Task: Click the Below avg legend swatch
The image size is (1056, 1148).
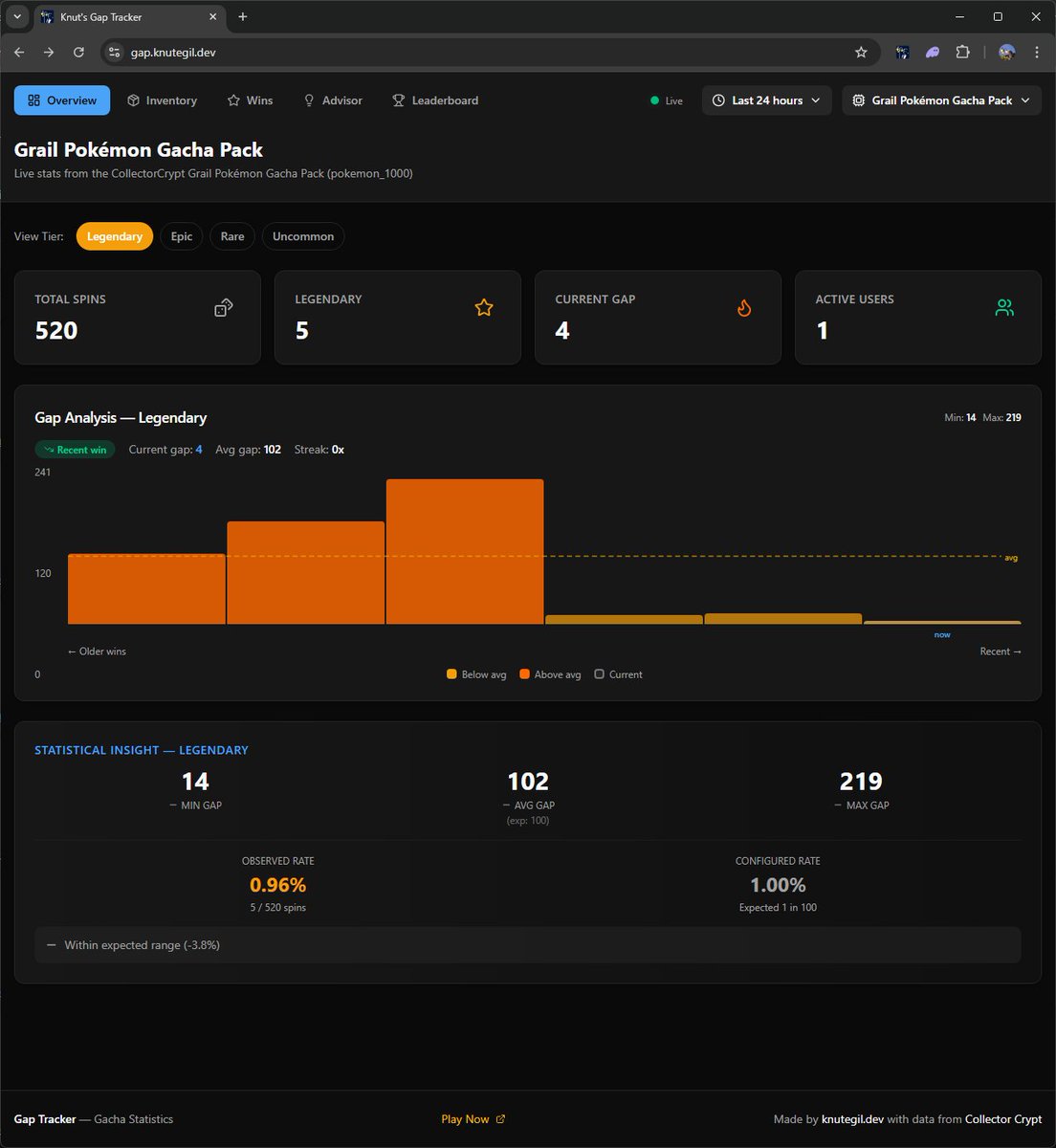Action: point(451,674)
